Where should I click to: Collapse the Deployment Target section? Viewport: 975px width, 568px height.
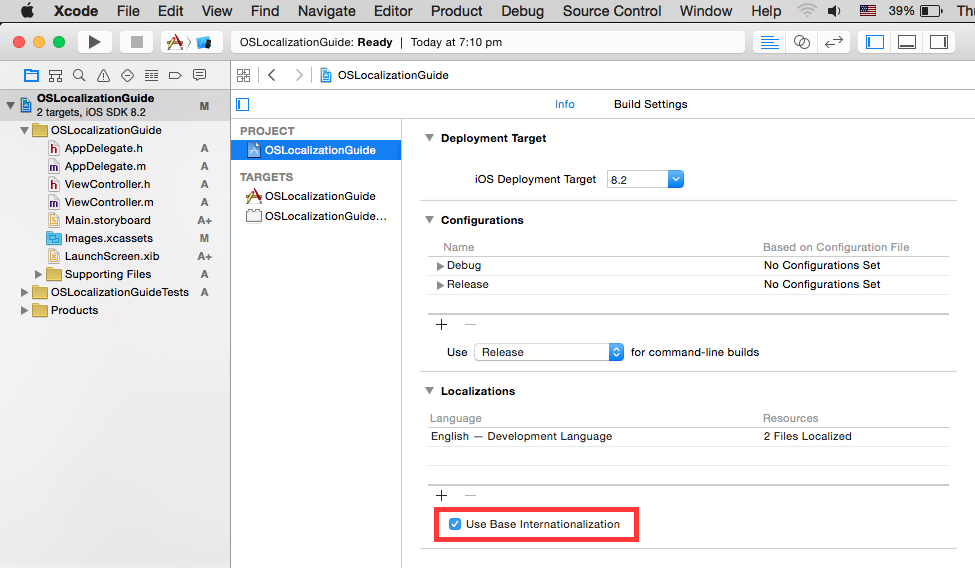429,138
